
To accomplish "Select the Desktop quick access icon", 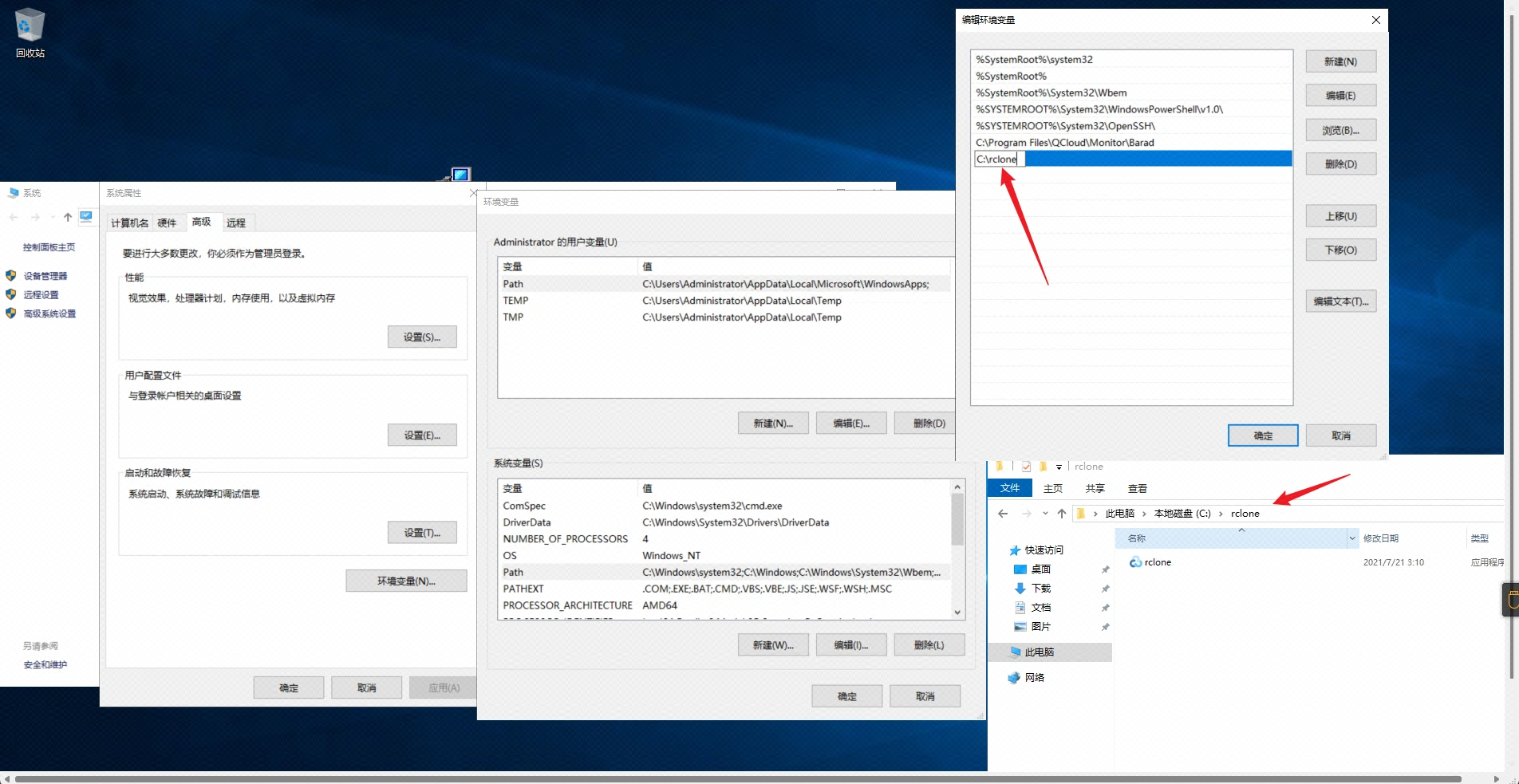I will click(1020, 569).
